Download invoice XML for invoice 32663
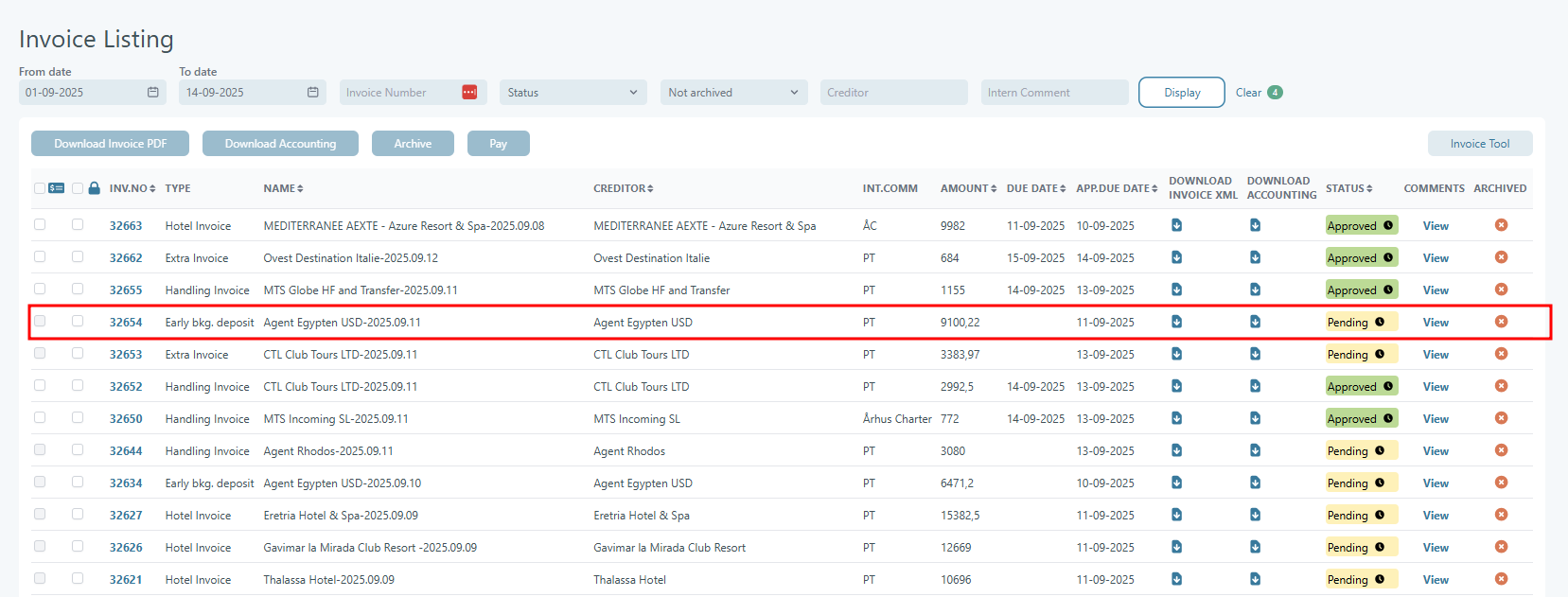 1176,225
